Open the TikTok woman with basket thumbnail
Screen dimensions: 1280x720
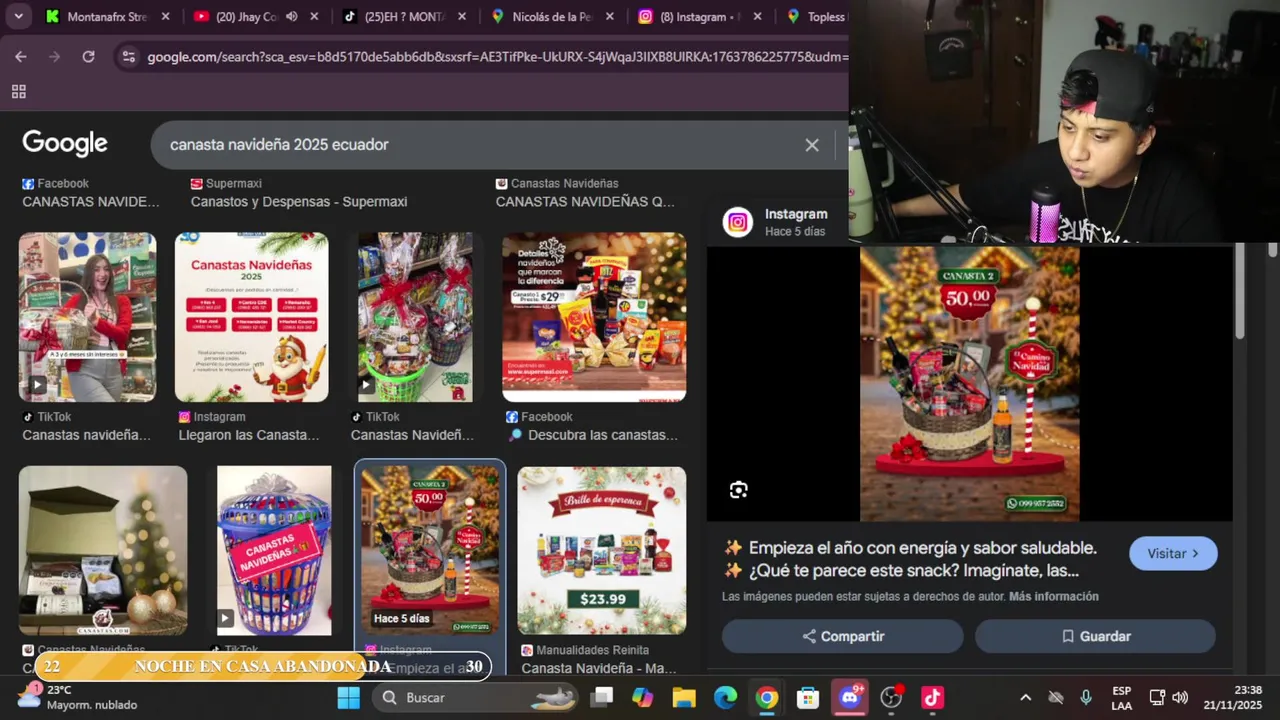click(x=88, y=317)
